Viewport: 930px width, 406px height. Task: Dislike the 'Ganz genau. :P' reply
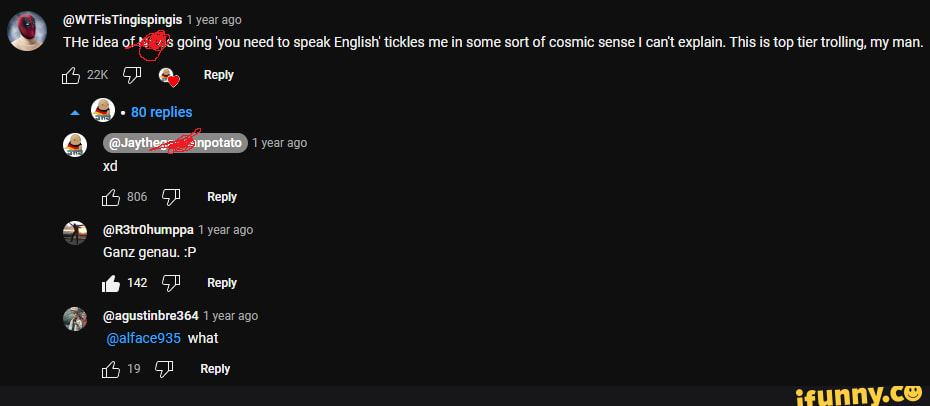(171, 283)
